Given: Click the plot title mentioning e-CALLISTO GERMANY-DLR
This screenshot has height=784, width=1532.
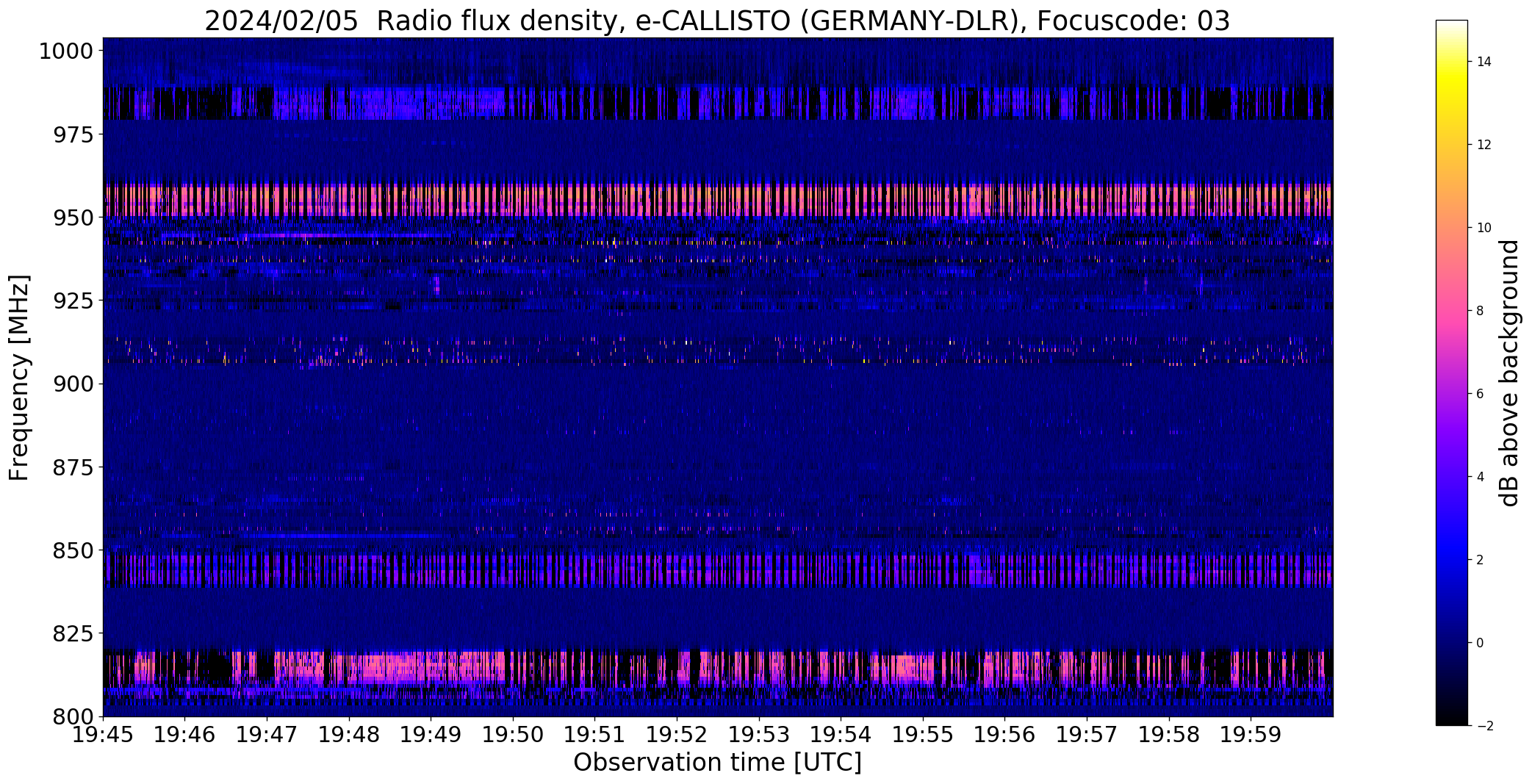Looking at the screenshot, I should (x=717, y=21).
